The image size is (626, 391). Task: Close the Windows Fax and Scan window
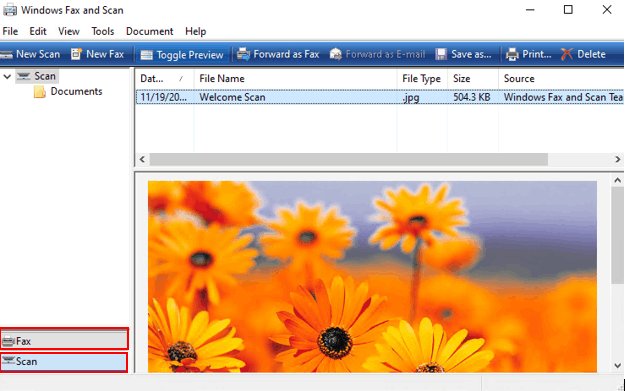click(607, 10)
